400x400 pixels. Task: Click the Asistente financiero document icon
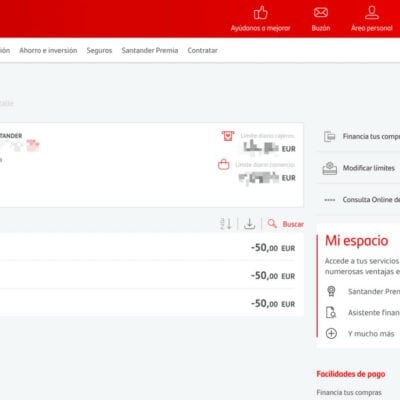[x=331, y=312]
